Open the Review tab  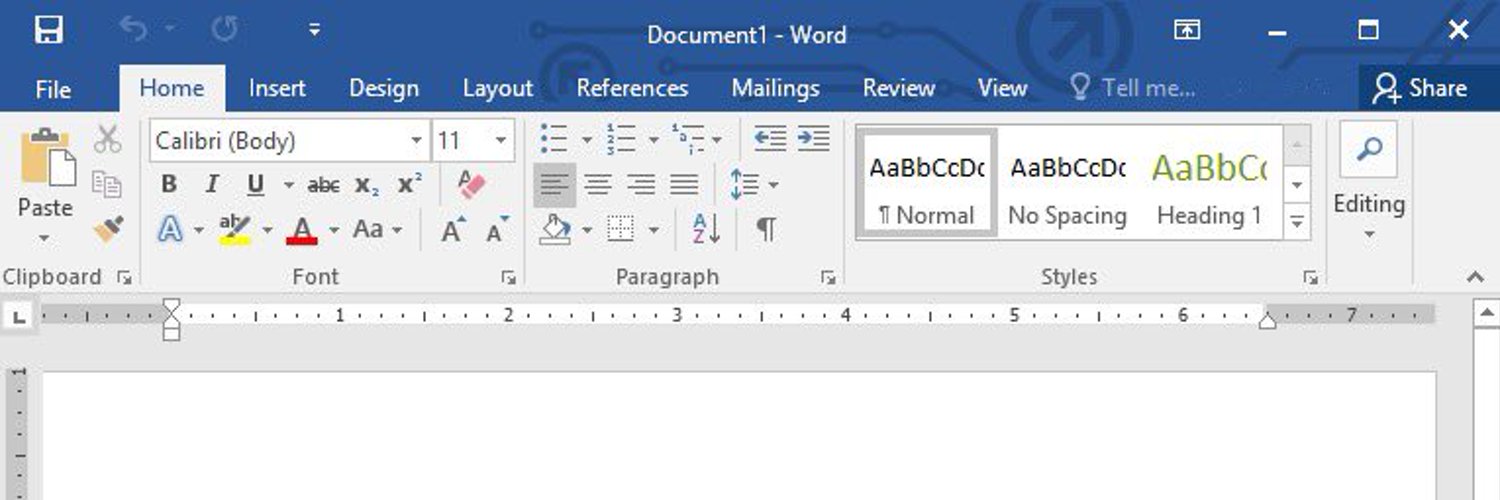[899, 88]
